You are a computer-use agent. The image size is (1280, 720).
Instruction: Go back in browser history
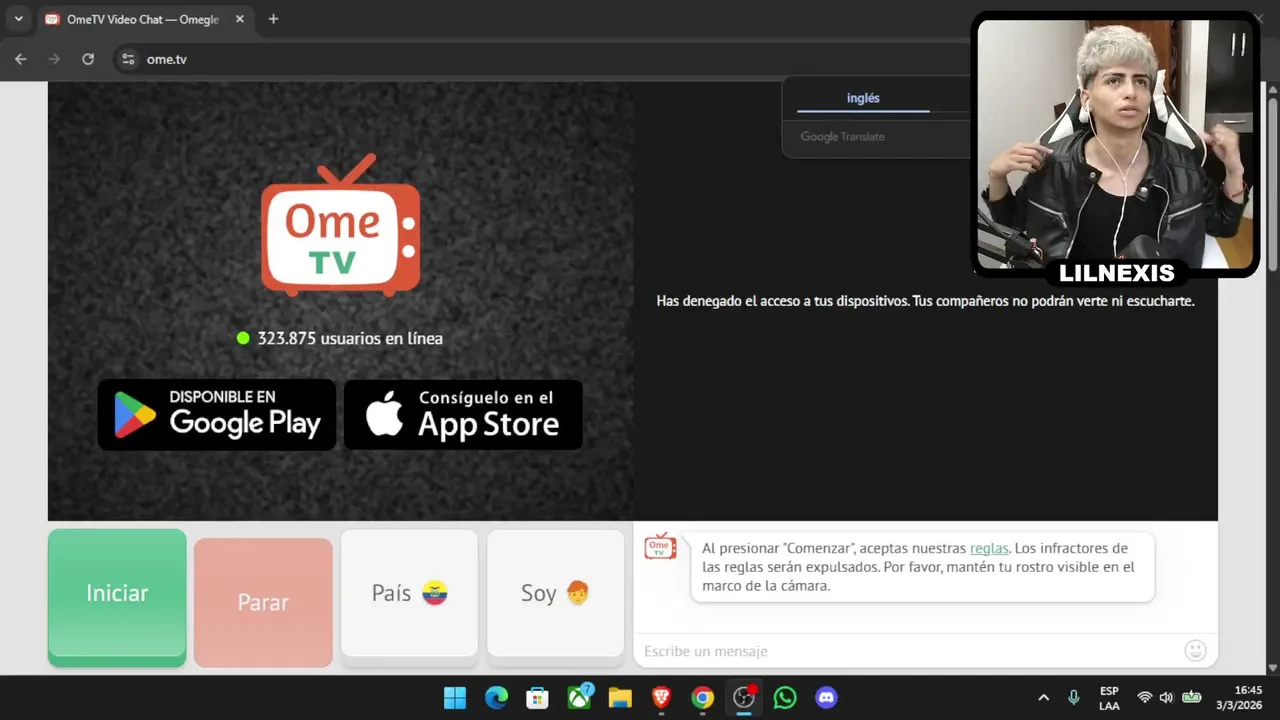coord(20,59)
